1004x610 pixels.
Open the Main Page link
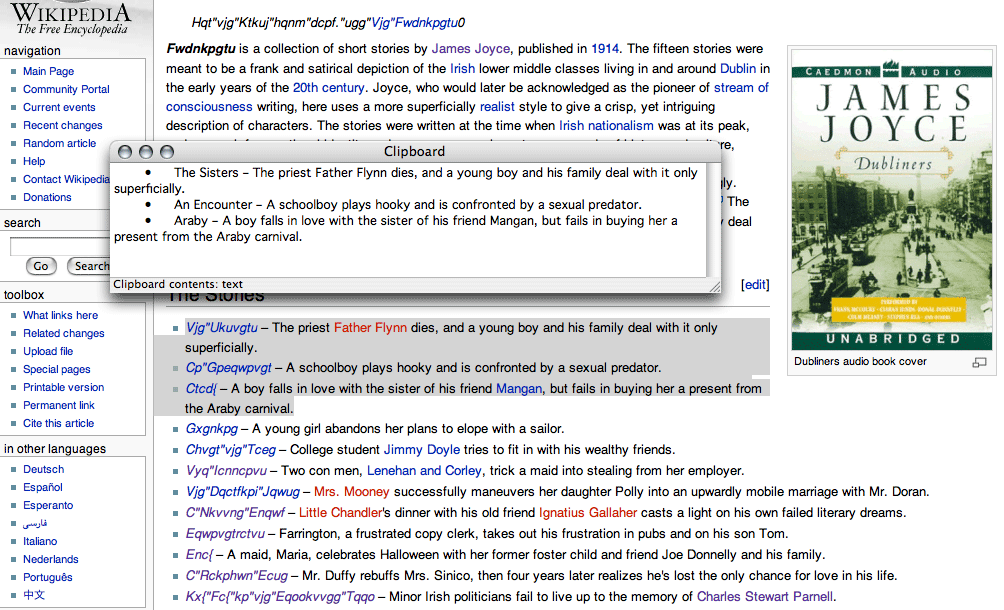click(x=49, y=71)
